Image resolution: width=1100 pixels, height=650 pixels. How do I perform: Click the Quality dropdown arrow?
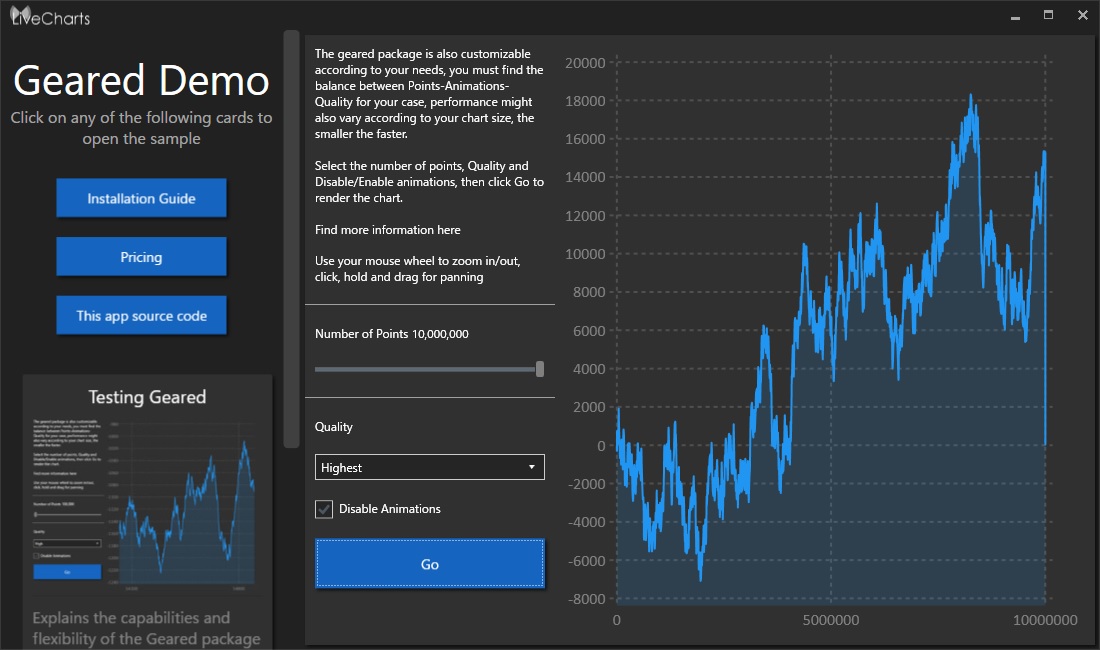[531, 467]
